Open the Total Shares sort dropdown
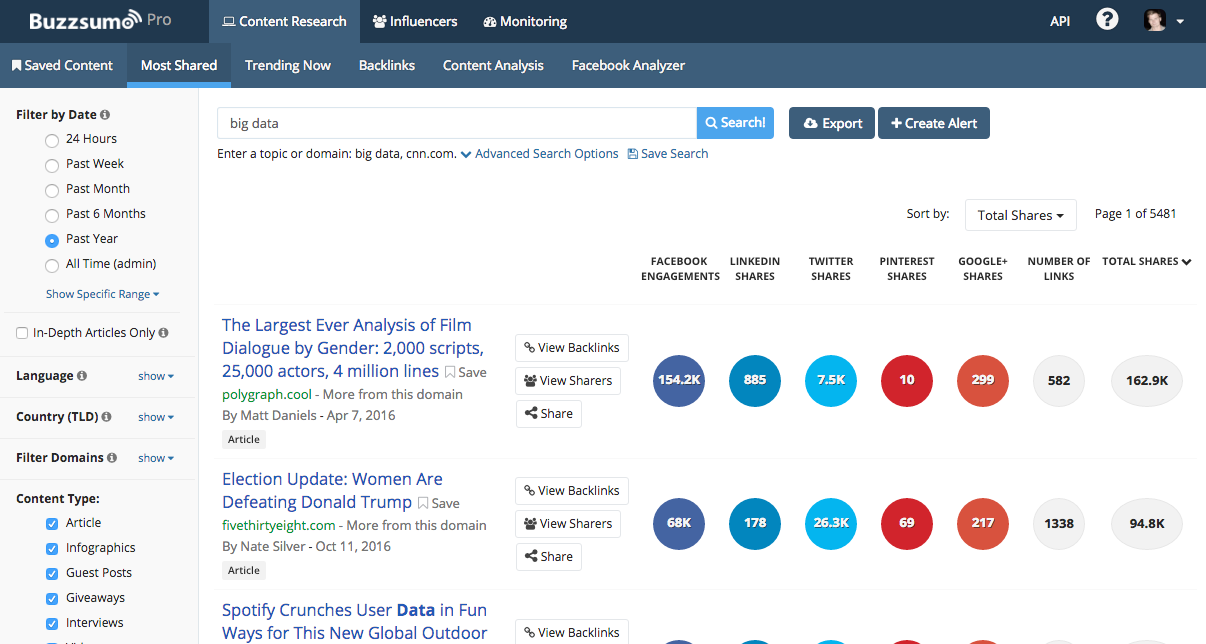The width and height of the screenshot is (1206, 644). 1020,214
